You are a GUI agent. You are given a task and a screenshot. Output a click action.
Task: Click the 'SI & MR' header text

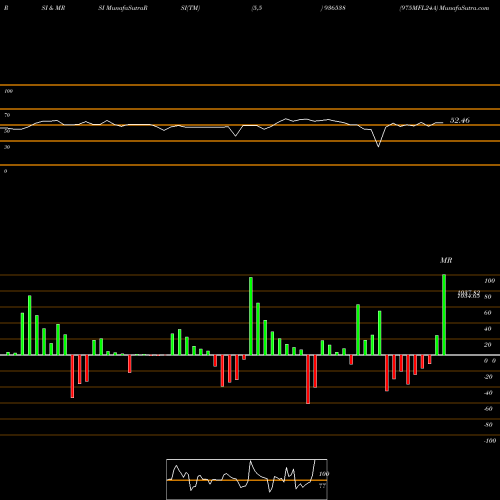pyautogui.click(x=53, y=8)
